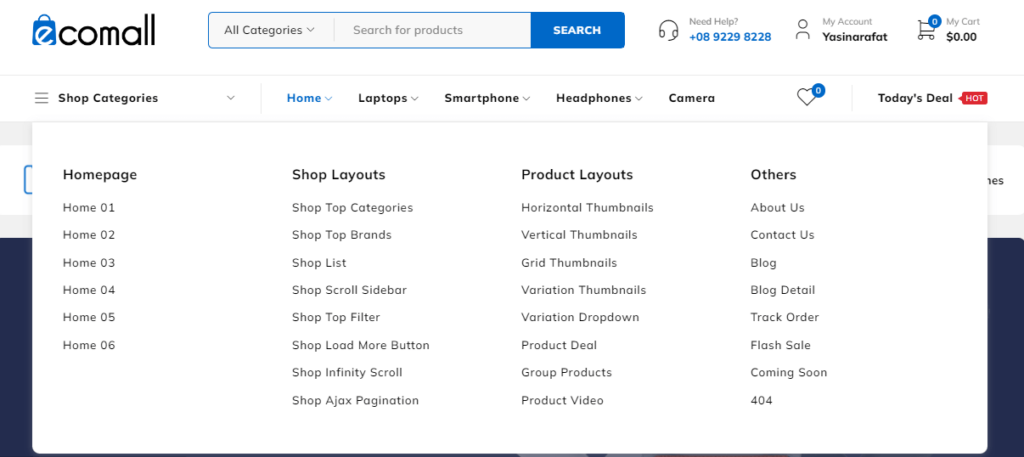Click the Search for products field
The image size is (1024, 457).
pyautogui.click(x=432, y=30)
